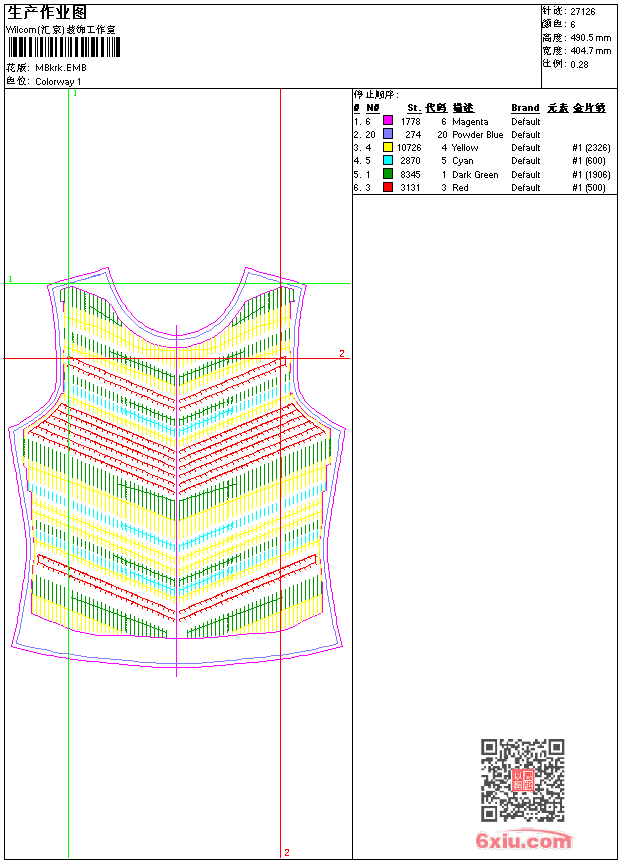The width and height of the screenshot is (620, 860).
Task: Click the St. column header
Action: [x=413, y=108]
